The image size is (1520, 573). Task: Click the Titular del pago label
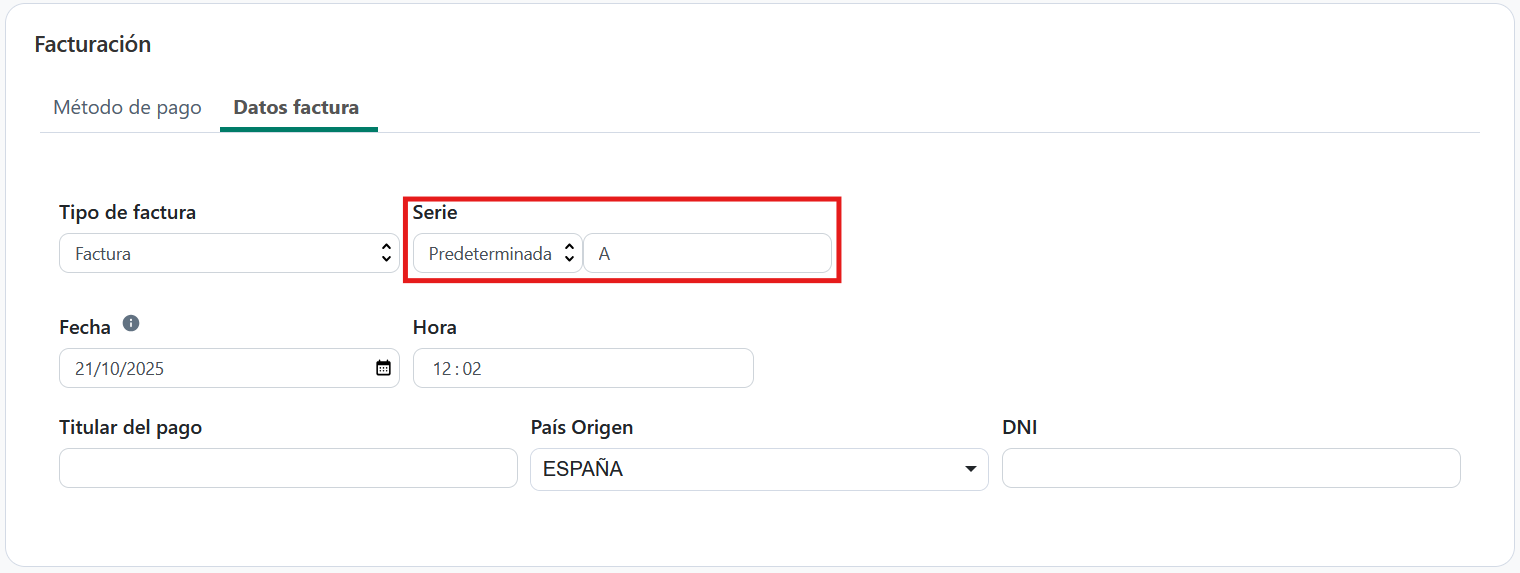click(x=131, y=428)
